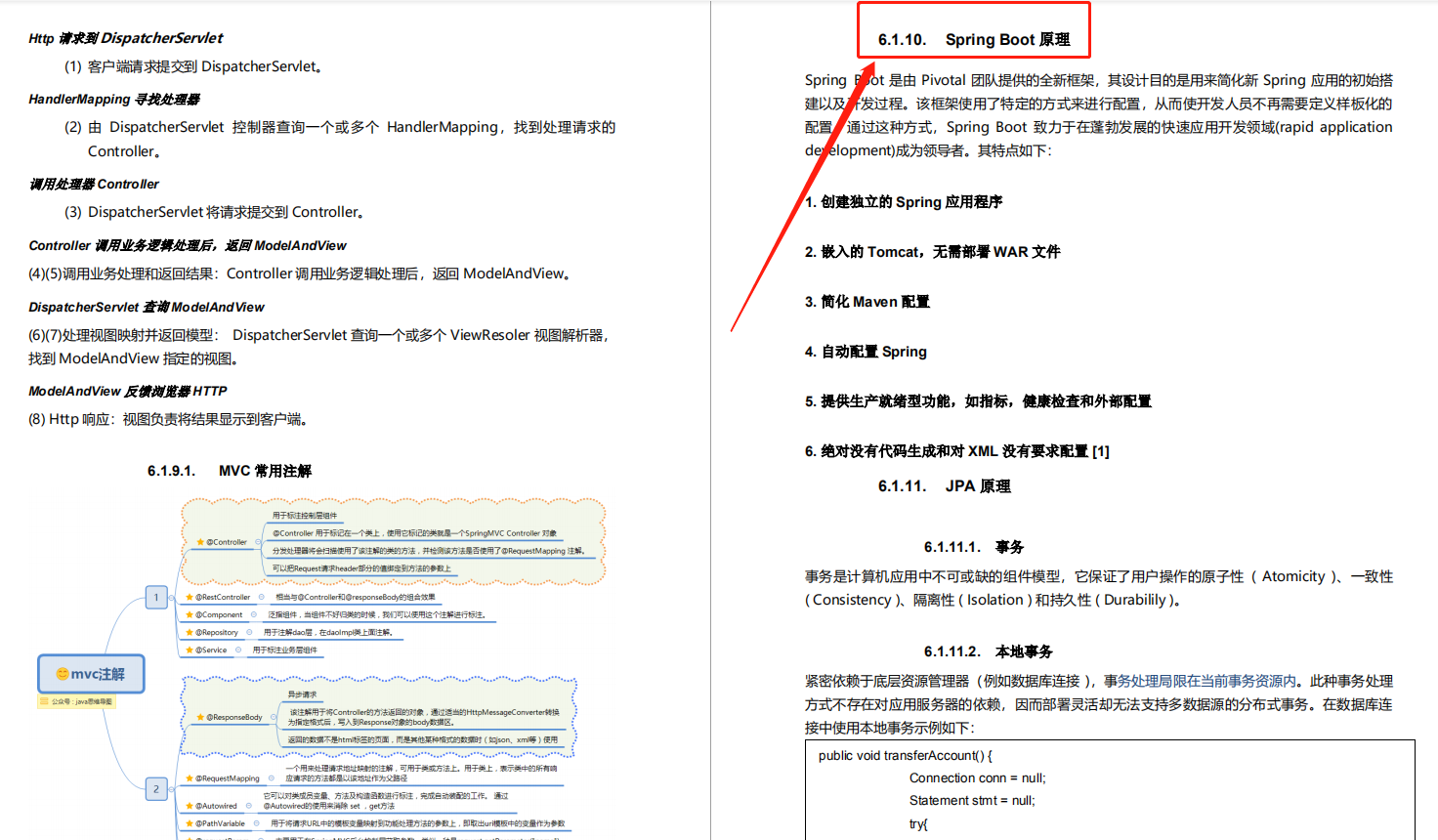Expand the marker beside @RequestMapping
1438x840 pixels.
pyautogui.click(x=270, y=777)
